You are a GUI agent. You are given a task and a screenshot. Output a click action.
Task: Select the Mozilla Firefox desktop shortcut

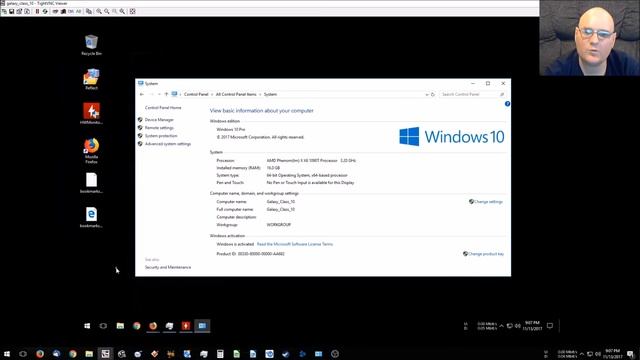coord(91,151)
